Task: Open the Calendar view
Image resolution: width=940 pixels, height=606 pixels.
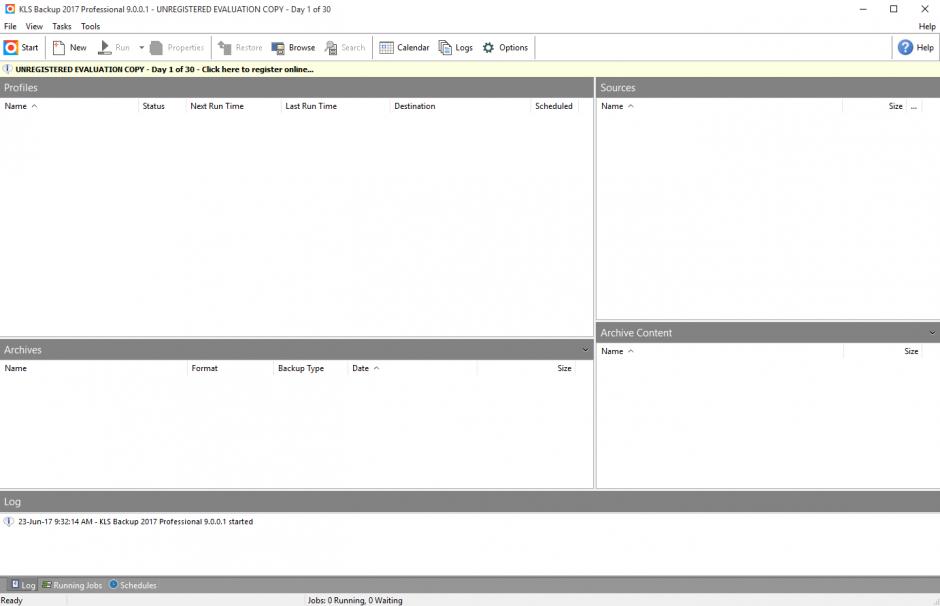Action: (x=404, y=47)
